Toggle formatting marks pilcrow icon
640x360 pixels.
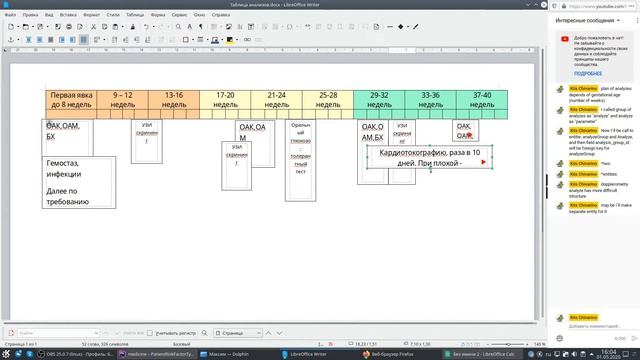201,27
